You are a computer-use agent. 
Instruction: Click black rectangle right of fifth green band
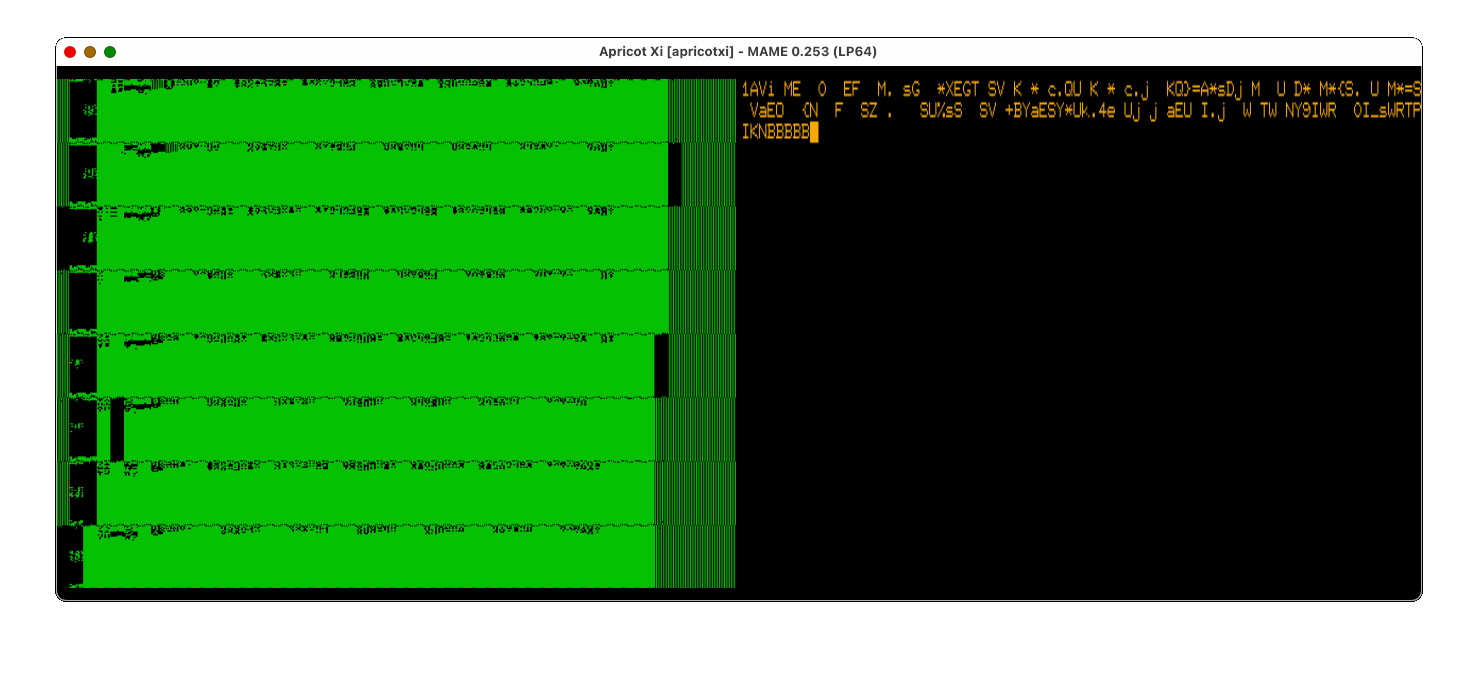(661, 365)
